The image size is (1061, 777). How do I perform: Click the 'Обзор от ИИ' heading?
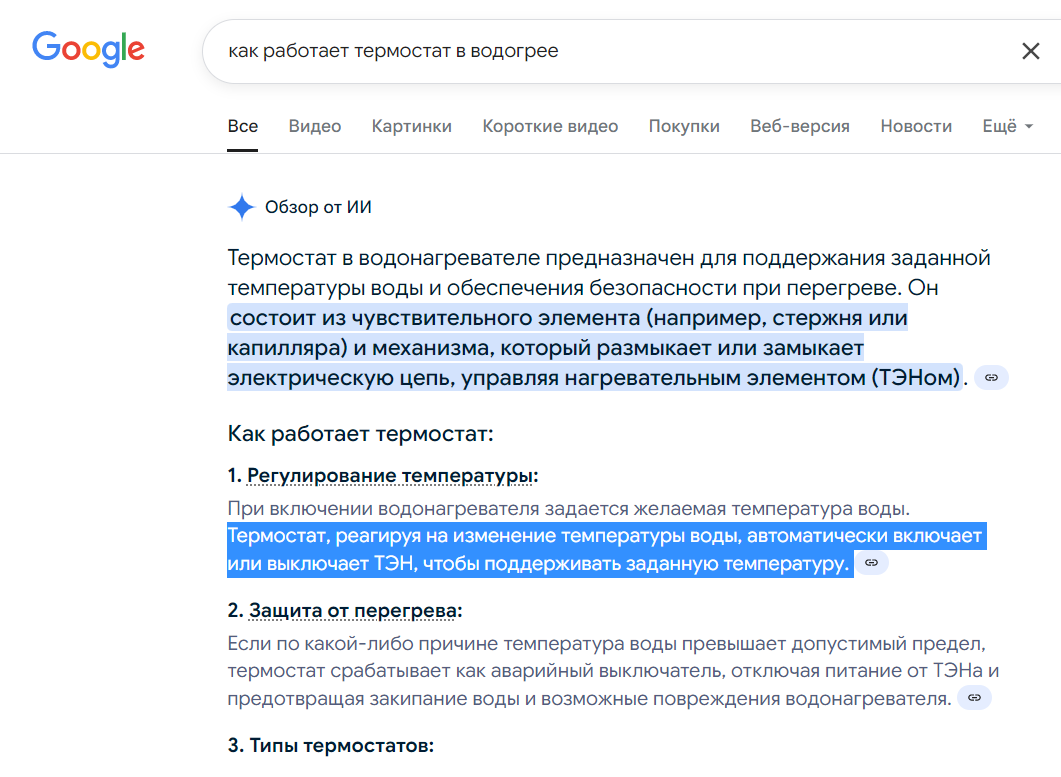tap(318, 207)
